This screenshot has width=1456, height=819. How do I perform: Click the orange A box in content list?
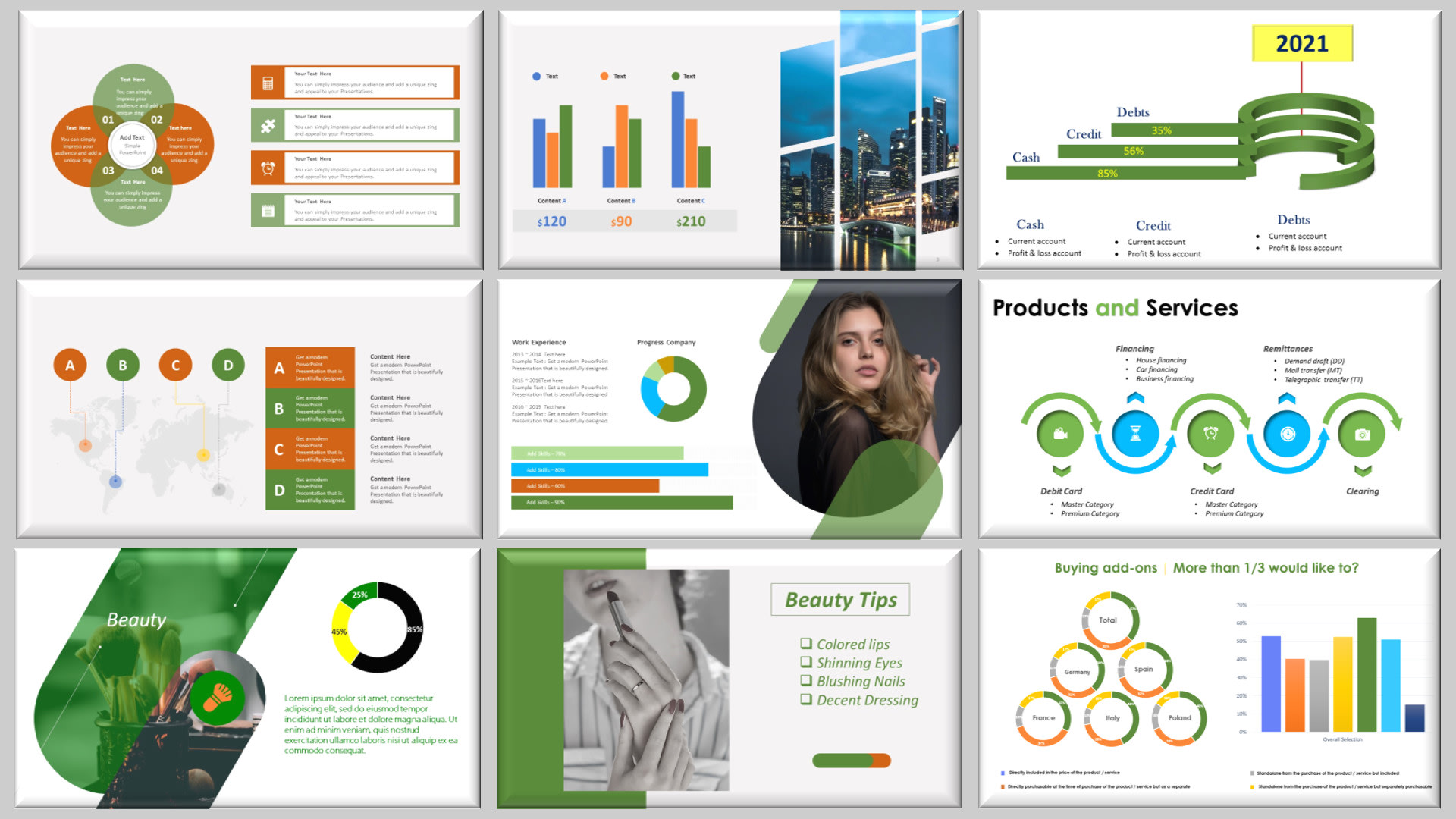(310, 368)
